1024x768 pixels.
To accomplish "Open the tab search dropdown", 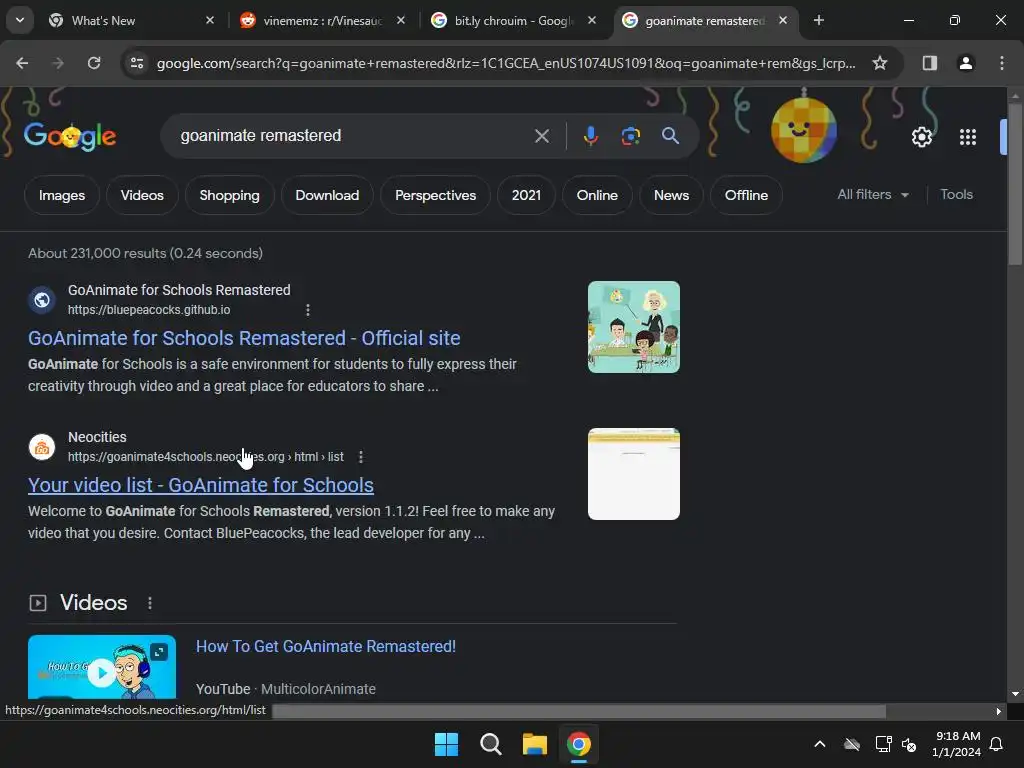I will tap(20, 20).
